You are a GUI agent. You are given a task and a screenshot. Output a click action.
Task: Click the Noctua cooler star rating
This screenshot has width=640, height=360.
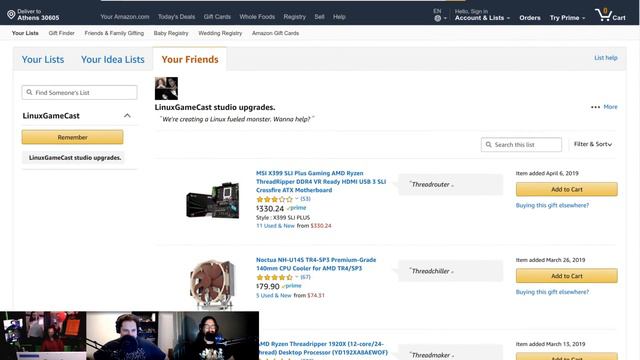274,277
